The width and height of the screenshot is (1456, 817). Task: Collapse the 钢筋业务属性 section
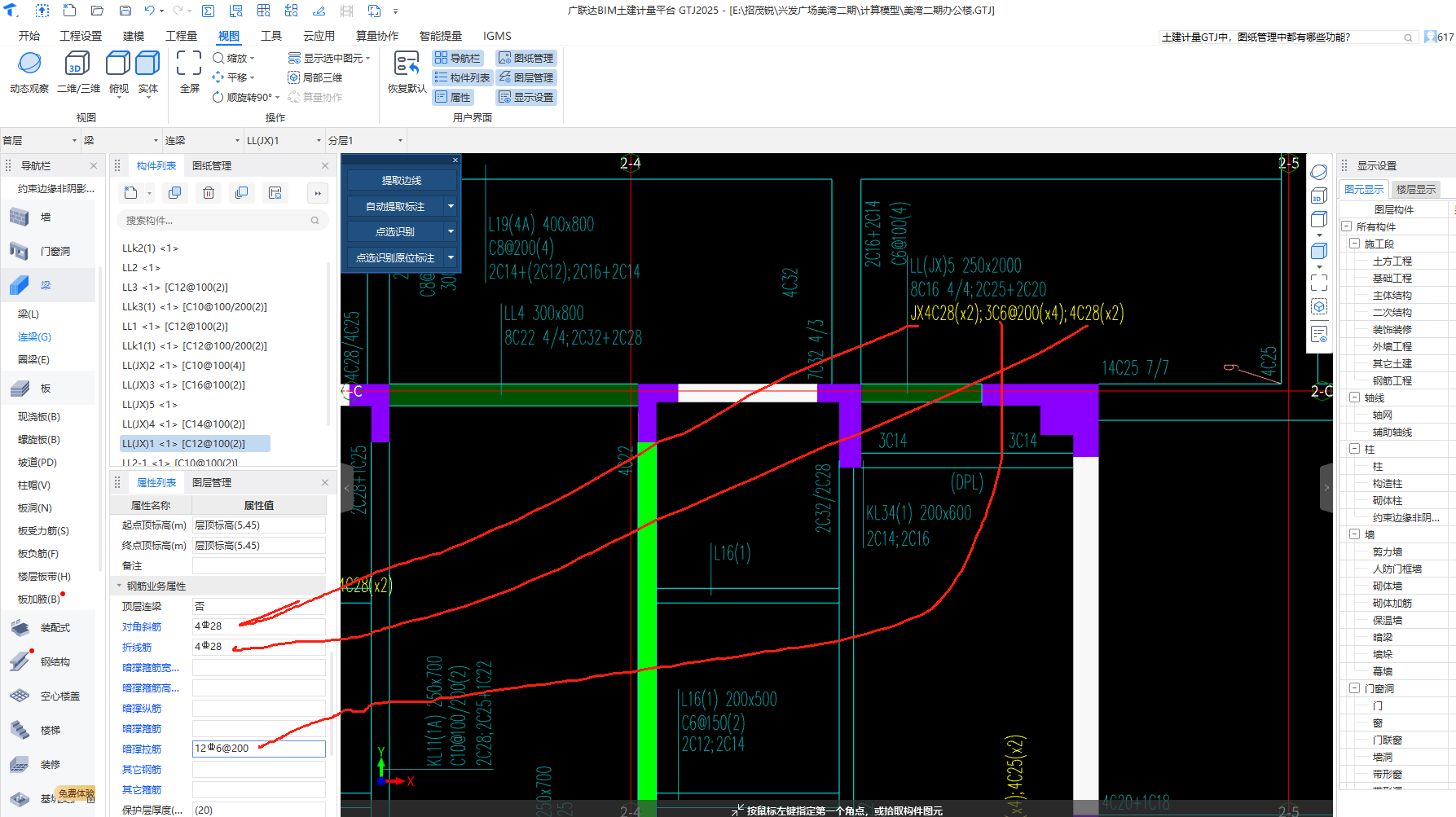(119, 586)
